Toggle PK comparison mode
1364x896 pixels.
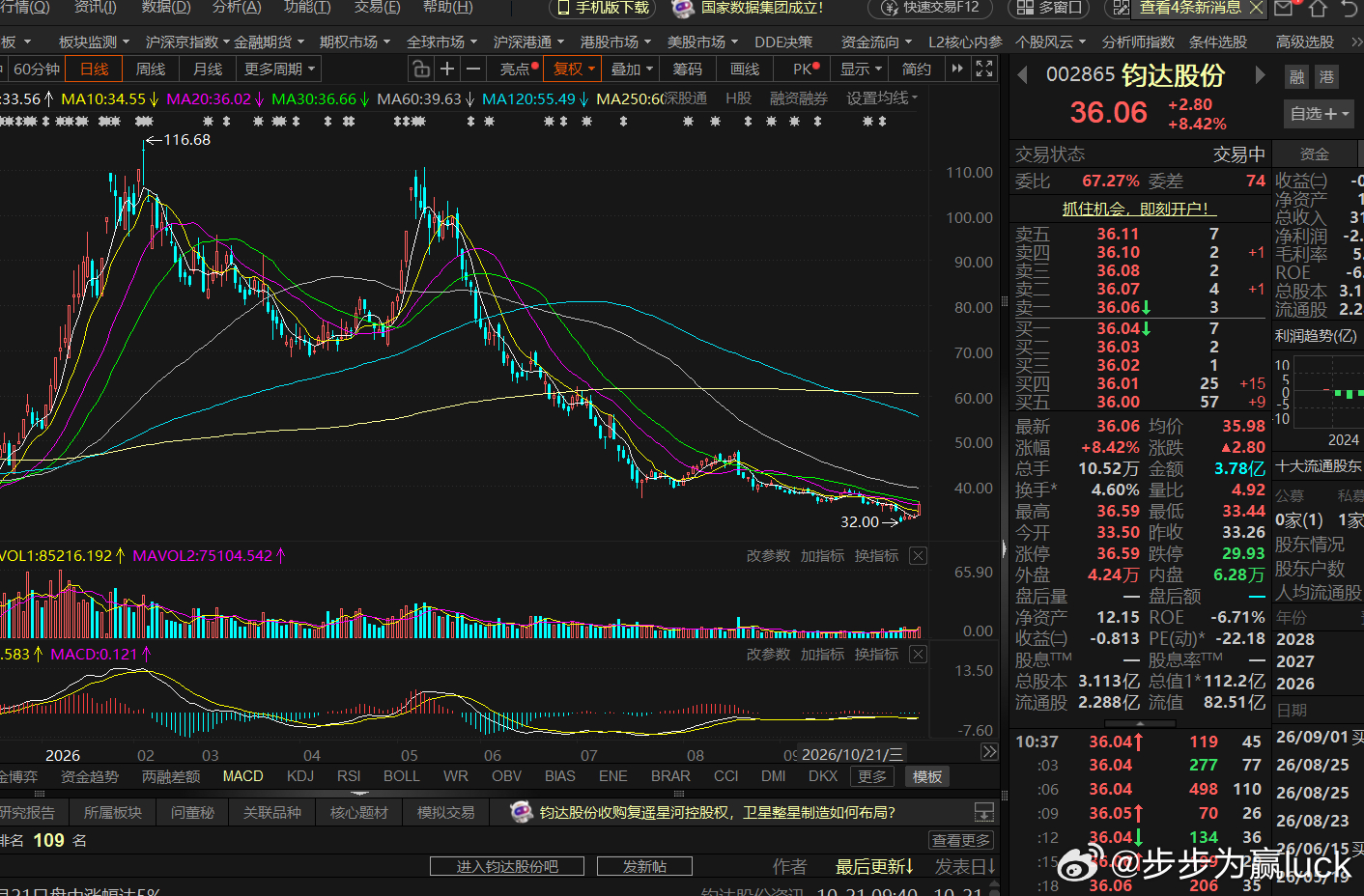pyautogui.click(x=806, y=70)
